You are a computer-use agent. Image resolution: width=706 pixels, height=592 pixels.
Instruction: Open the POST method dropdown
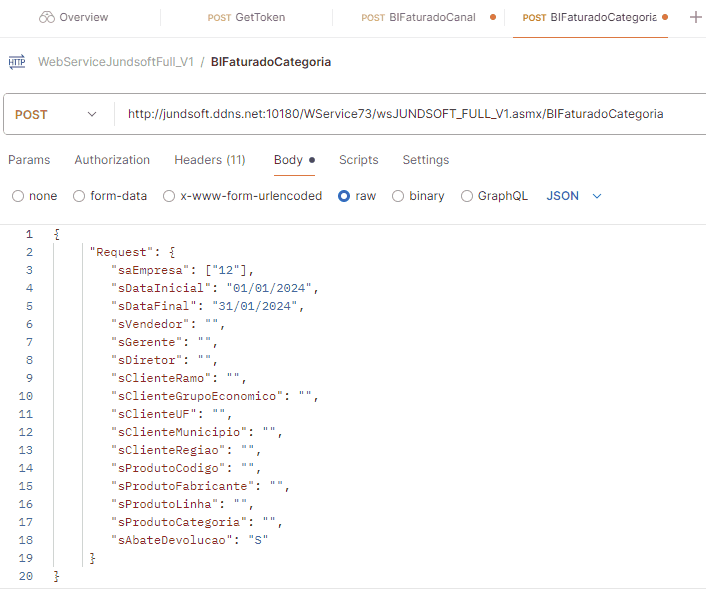(x=56, y=115)
